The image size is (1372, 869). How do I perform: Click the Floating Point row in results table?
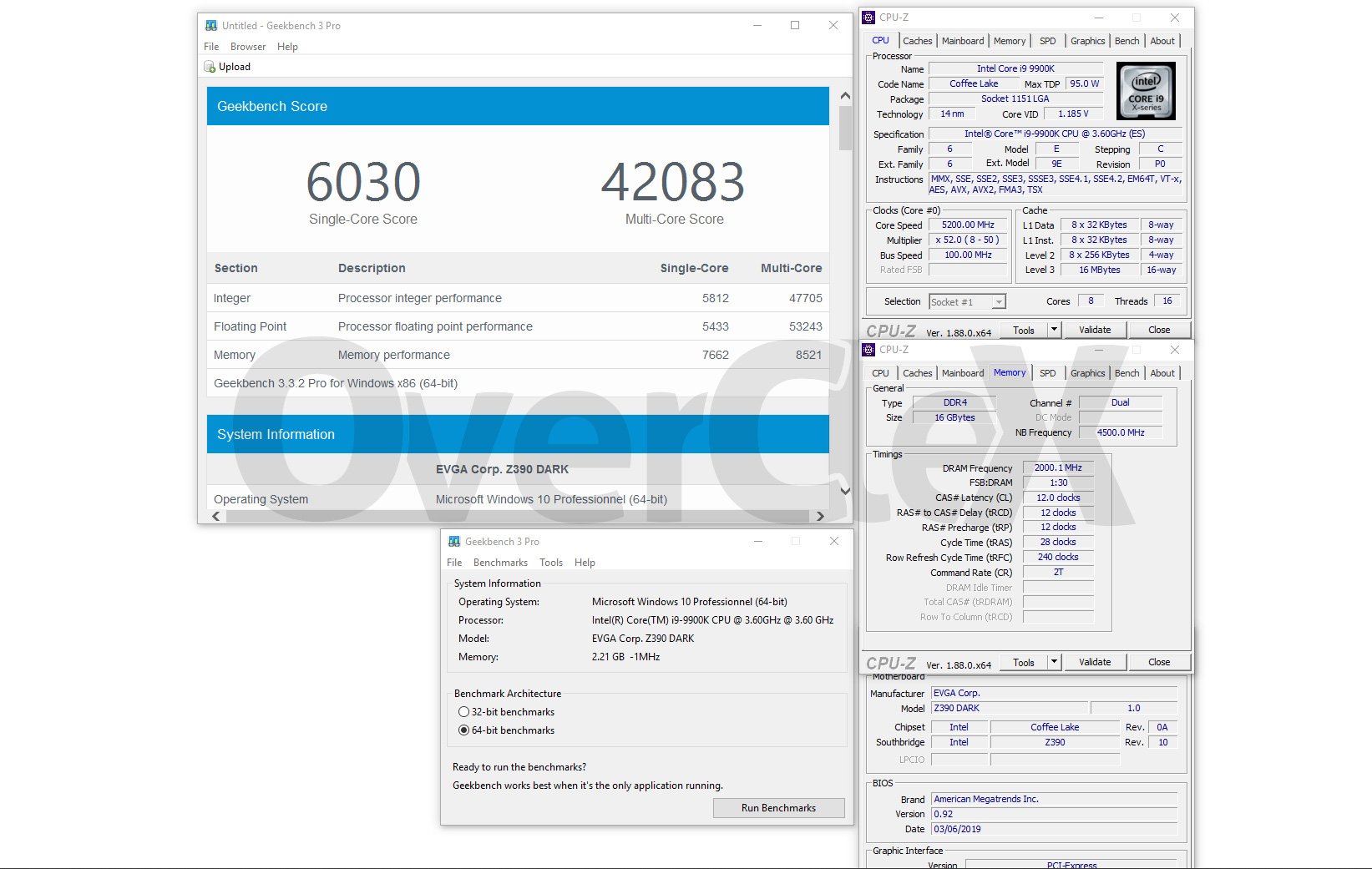point(518,326)
